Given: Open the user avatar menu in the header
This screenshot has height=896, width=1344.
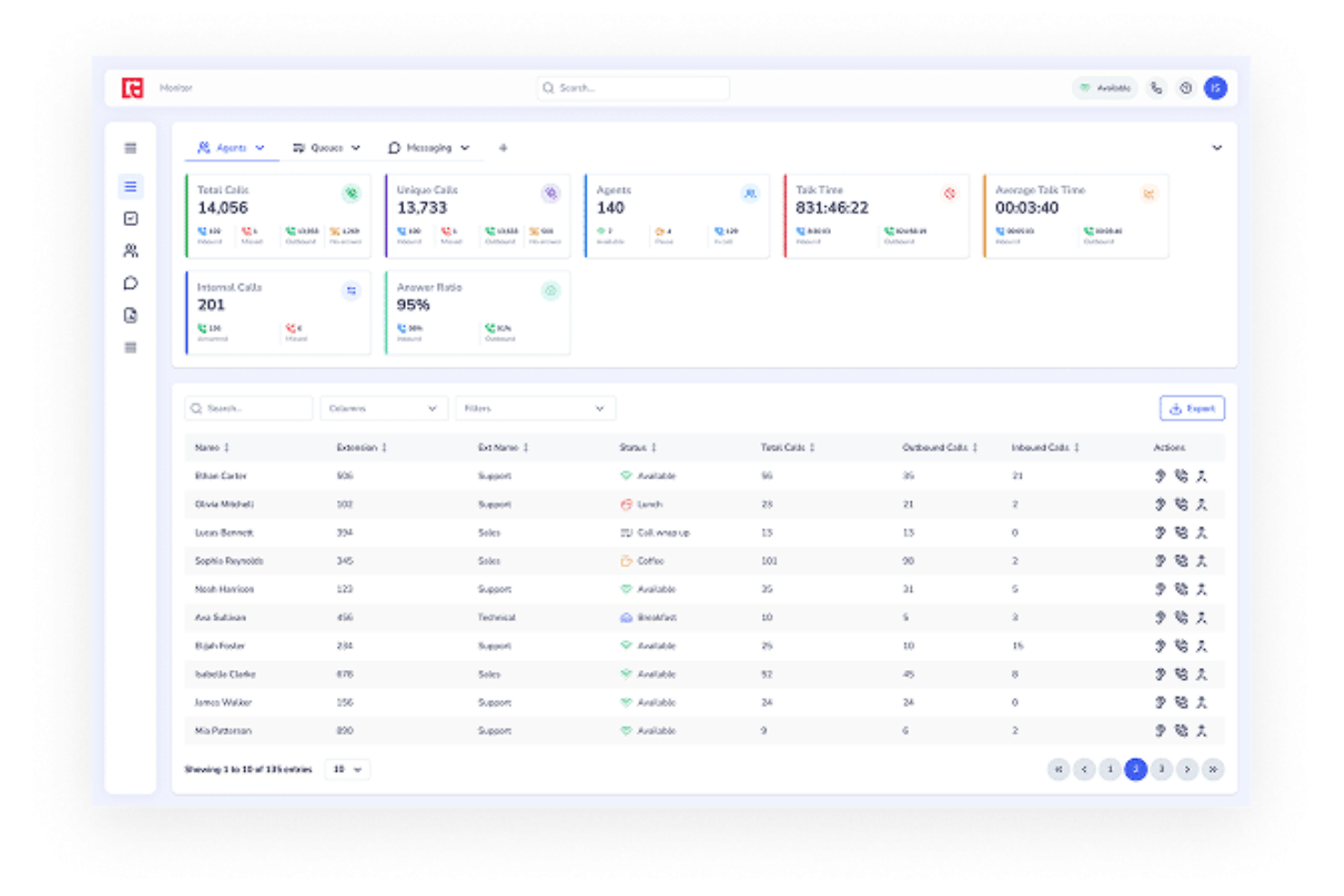Looking at the screenshot, I should tap(1215, 88).
